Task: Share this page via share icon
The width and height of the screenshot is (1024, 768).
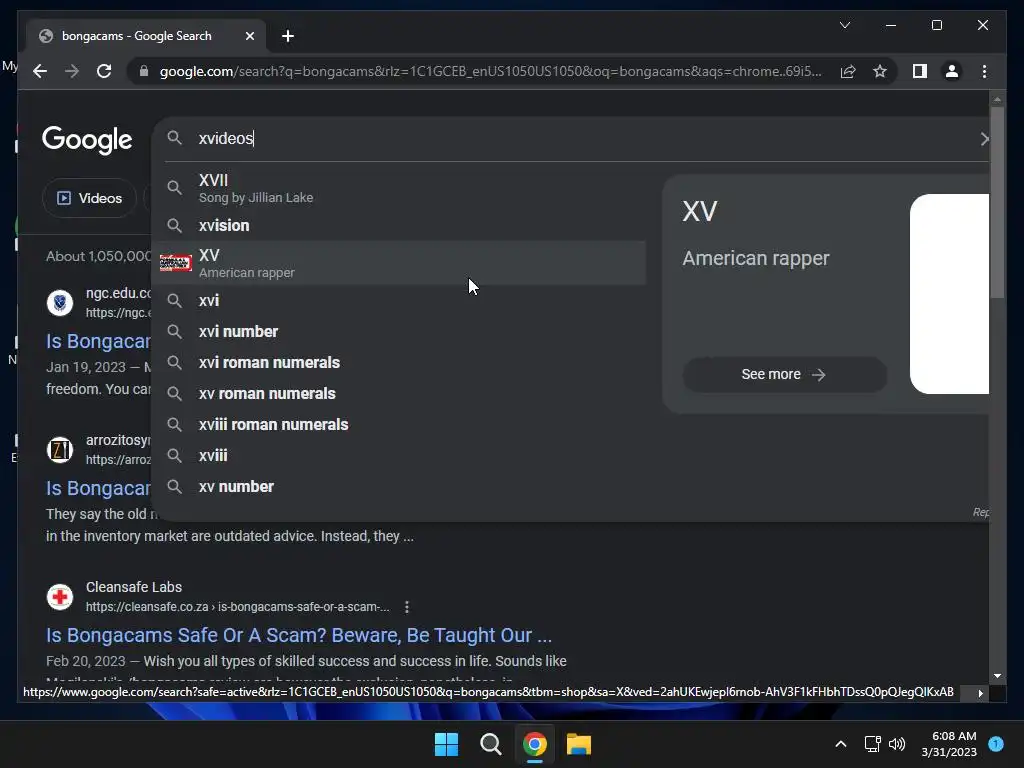Action: tap(848, 71)
